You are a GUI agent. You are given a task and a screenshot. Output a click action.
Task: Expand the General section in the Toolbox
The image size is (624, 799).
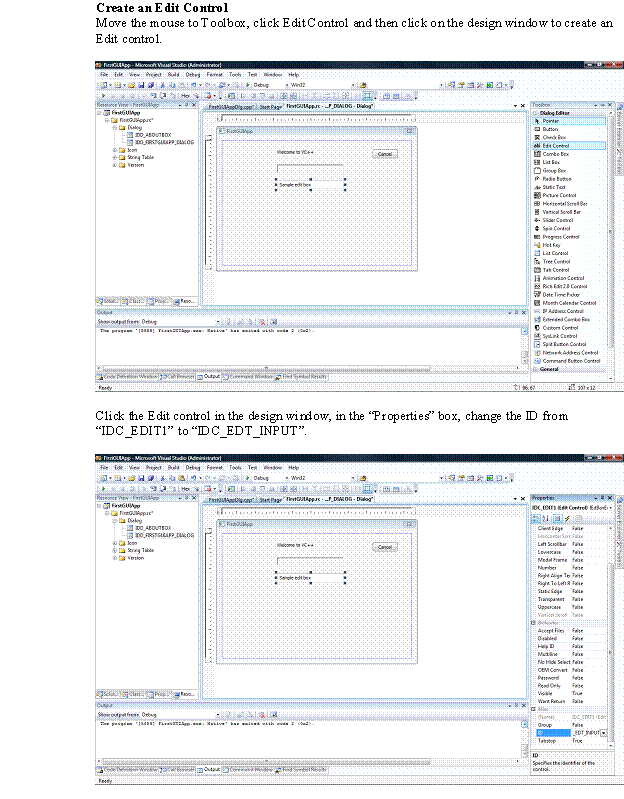(536, 369)
